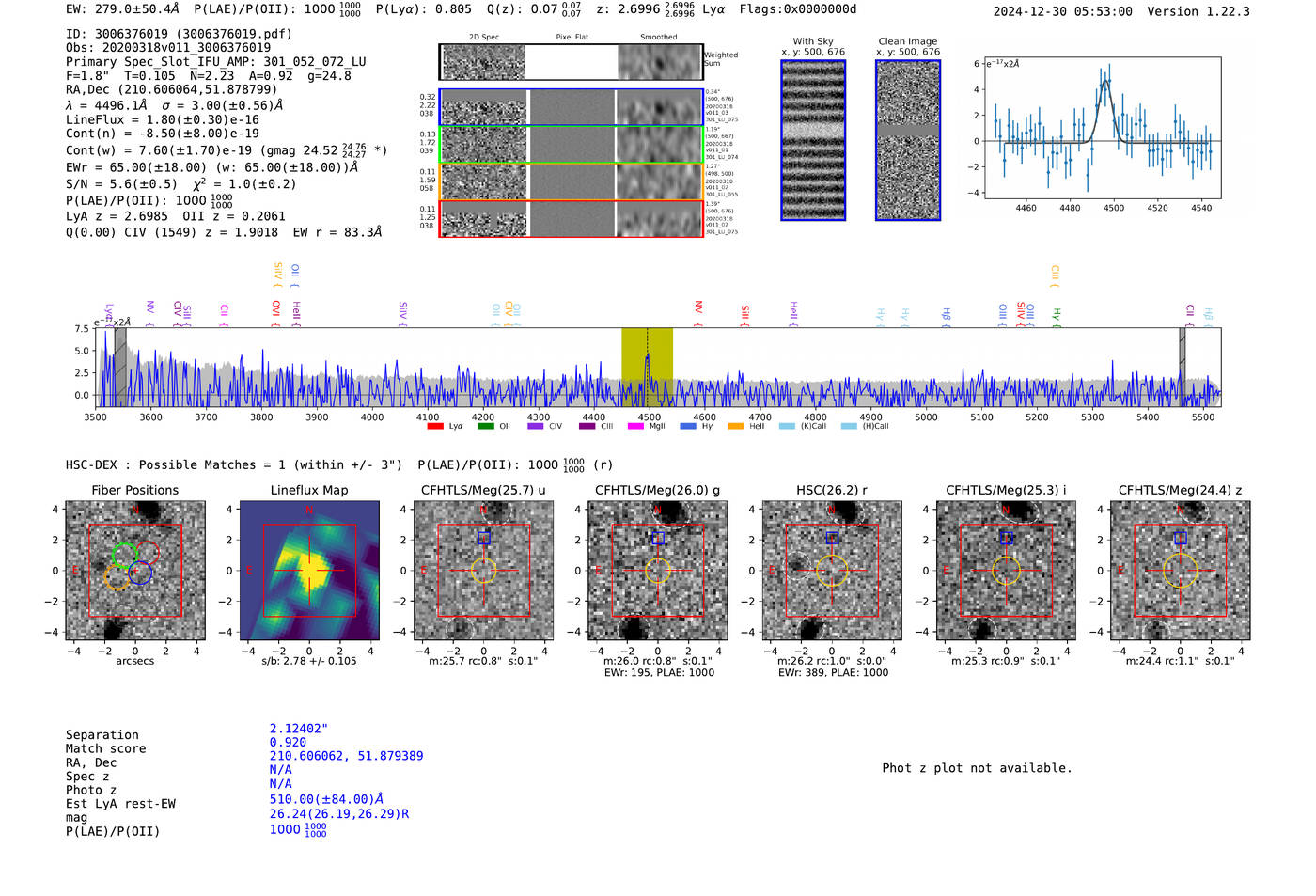Click the green fiber circle in Fiber Positions
The height and width of the screenshot is (896, 1316).
124,555
